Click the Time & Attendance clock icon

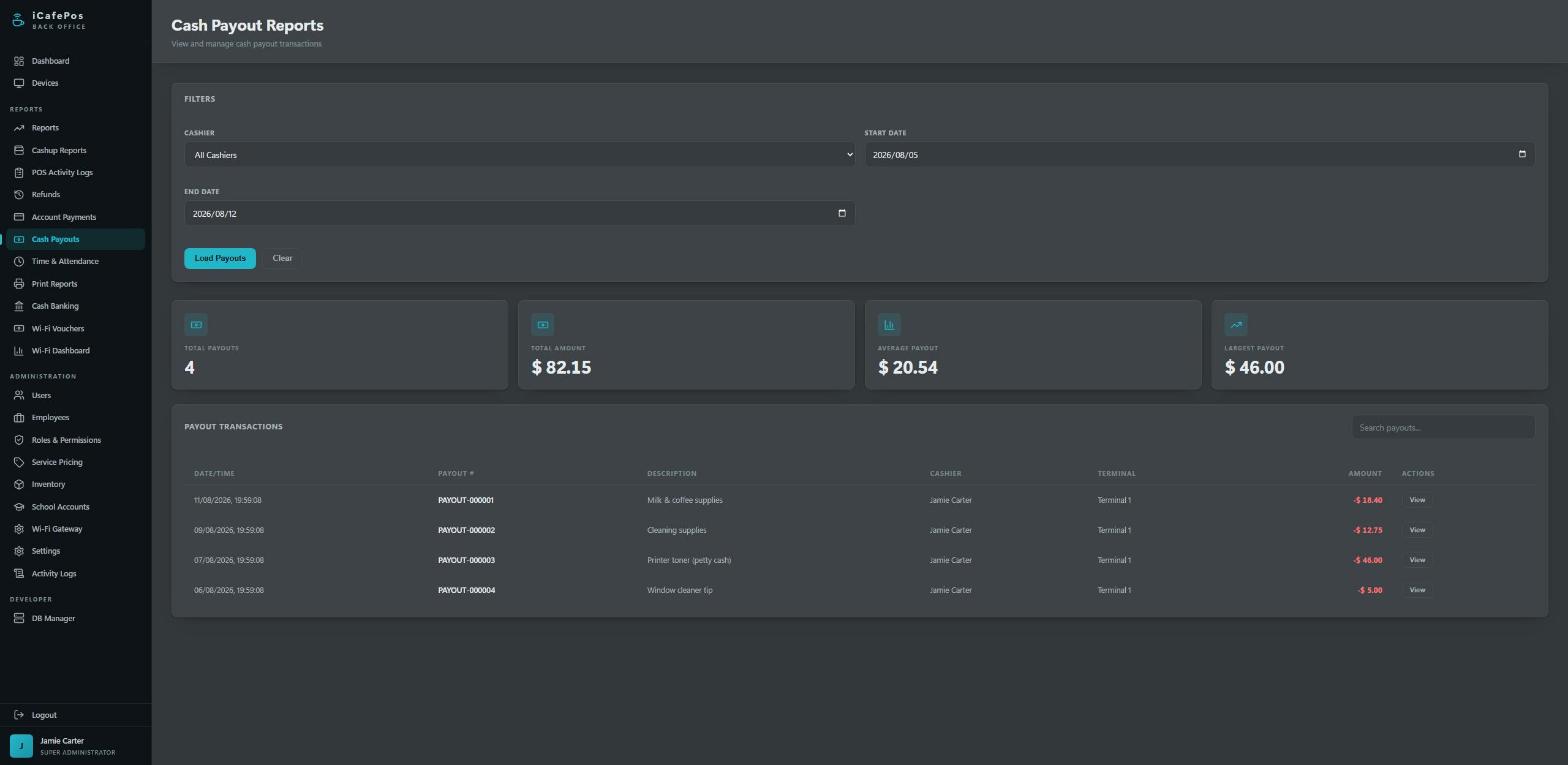(x=19, y=261)
